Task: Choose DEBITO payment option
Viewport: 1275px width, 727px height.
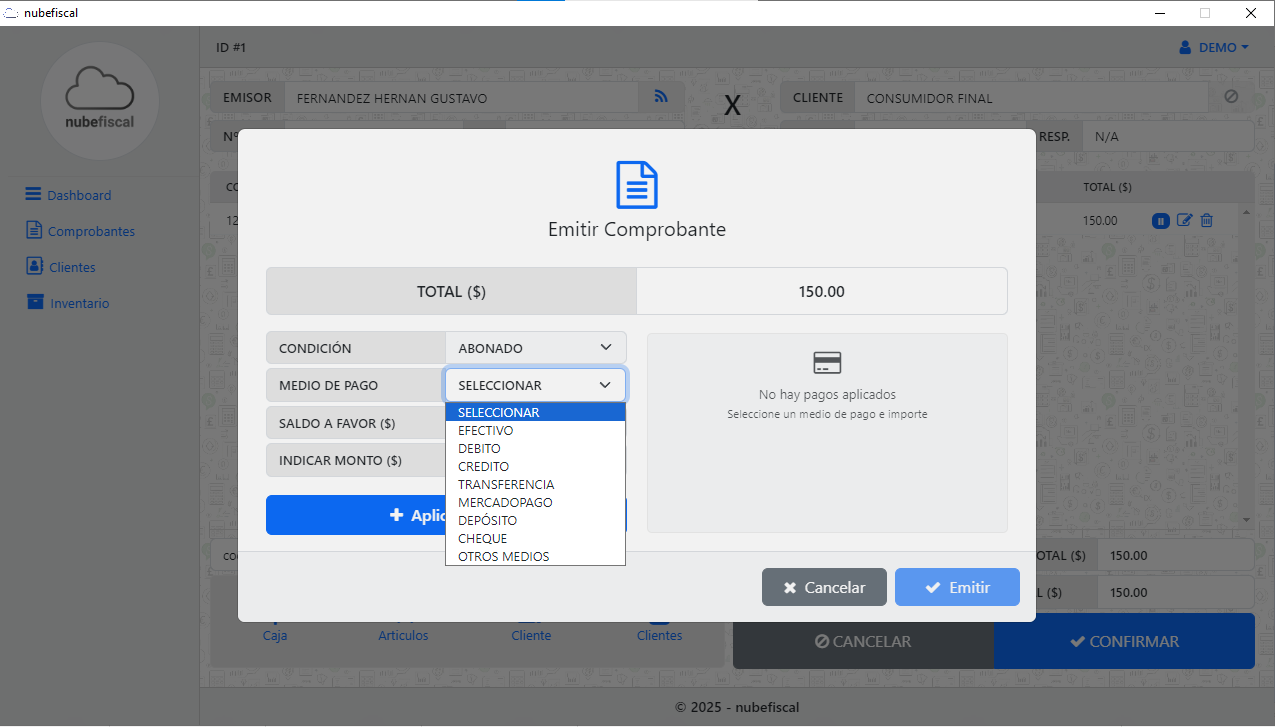Action: tap(480, 449)
